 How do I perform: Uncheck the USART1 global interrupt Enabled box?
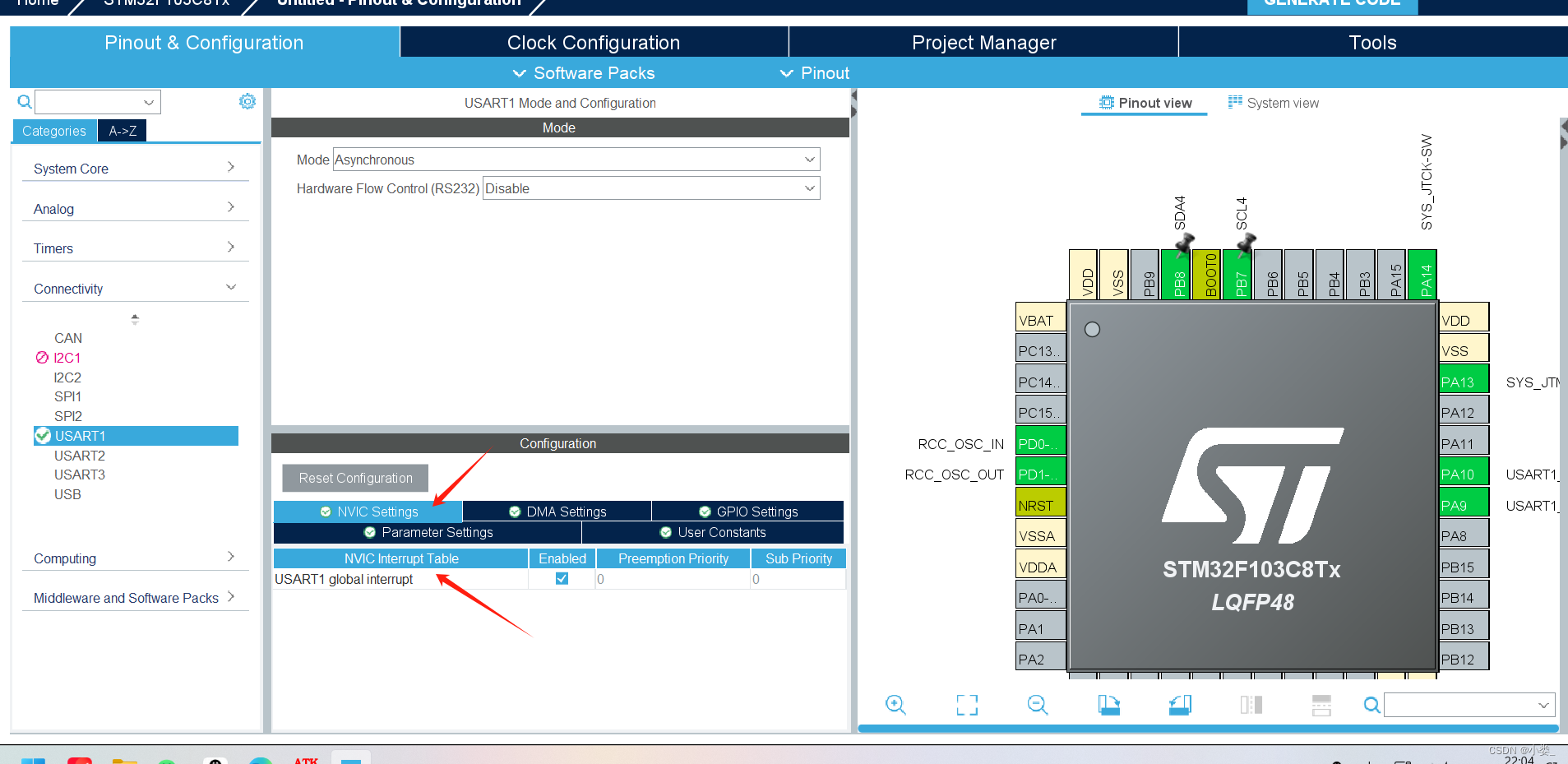[562, 578]
